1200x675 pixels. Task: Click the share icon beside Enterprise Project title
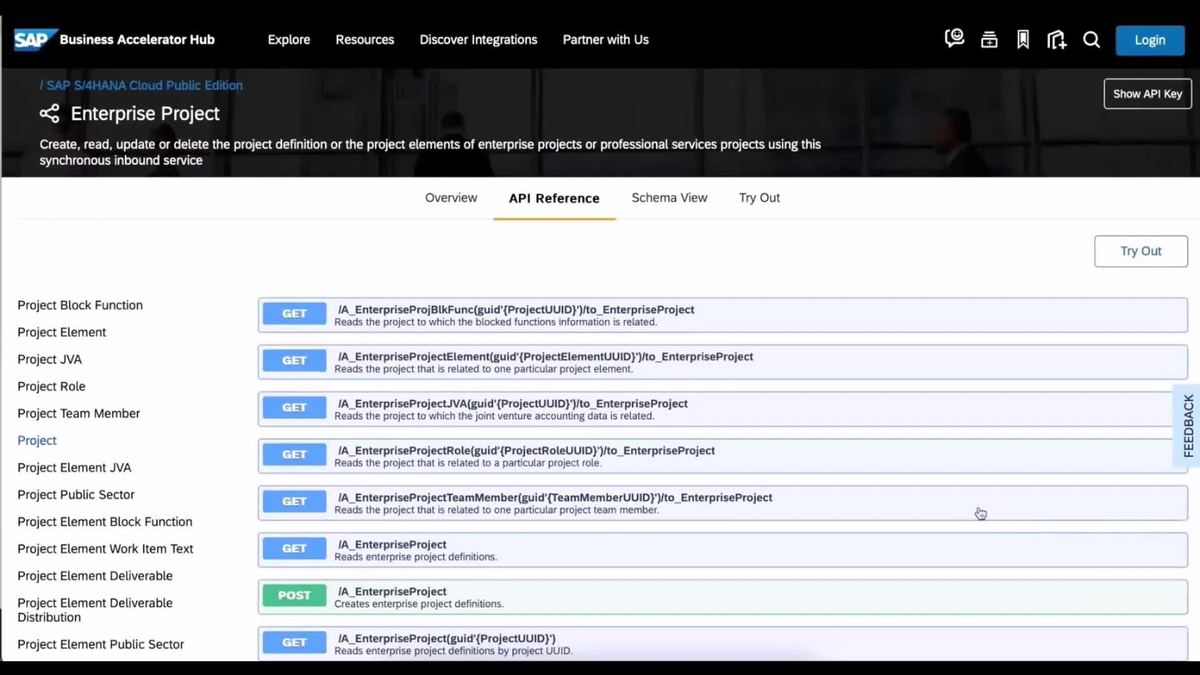50,113
